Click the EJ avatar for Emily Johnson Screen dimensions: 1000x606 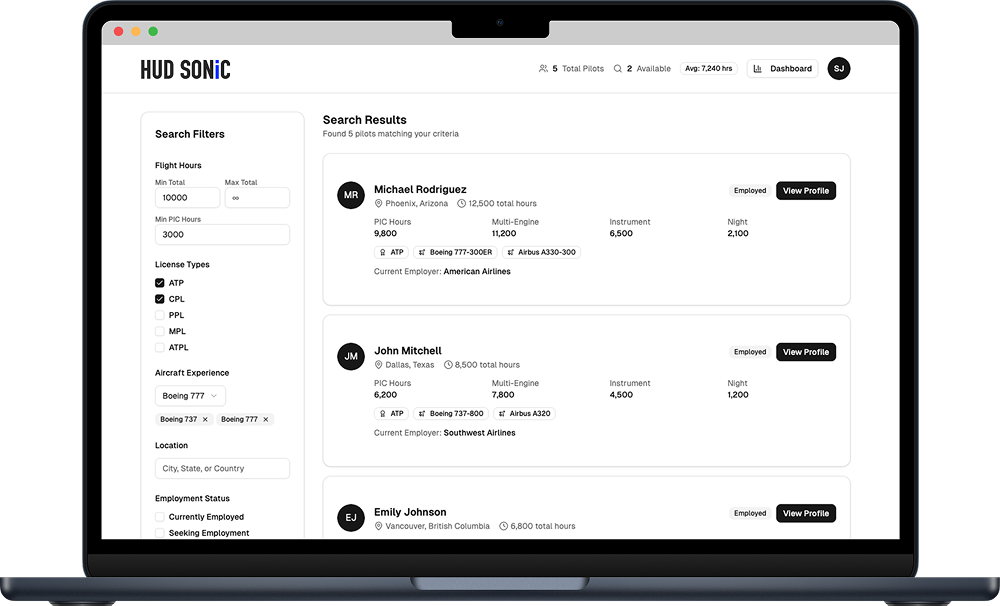350,517
